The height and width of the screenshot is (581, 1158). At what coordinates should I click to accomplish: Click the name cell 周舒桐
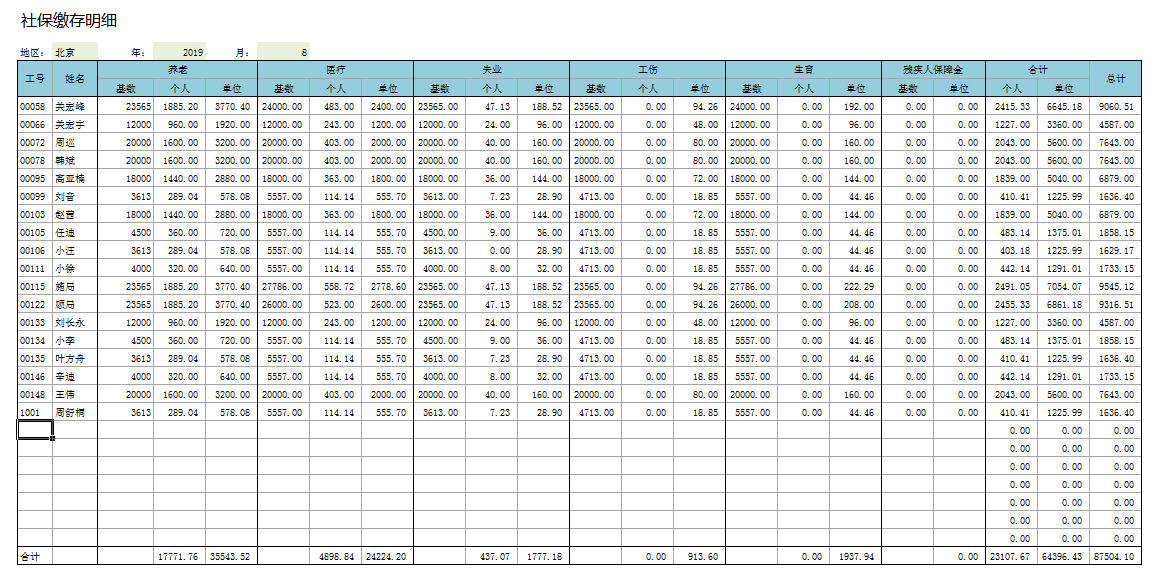point(75,412)
